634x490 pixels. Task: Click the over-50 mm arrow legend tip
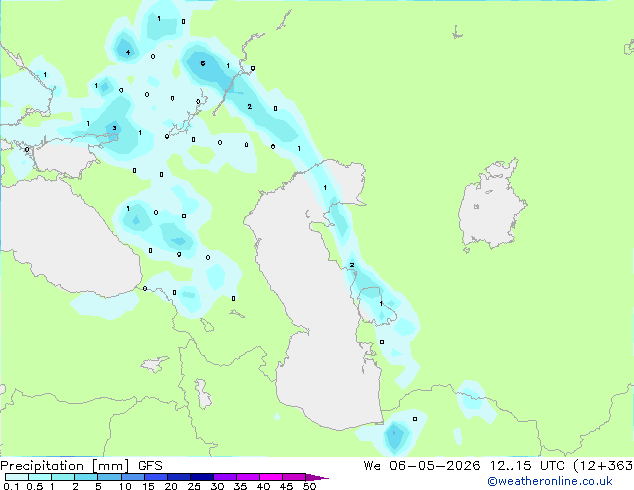pos(317,477)
